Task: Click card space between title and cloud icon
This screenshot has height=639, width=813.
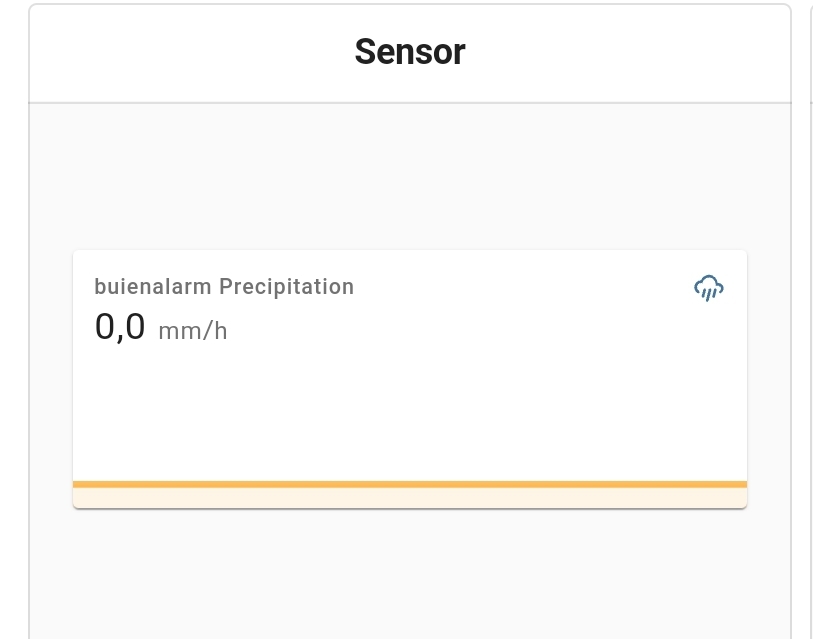Action: tap(520, 287)
